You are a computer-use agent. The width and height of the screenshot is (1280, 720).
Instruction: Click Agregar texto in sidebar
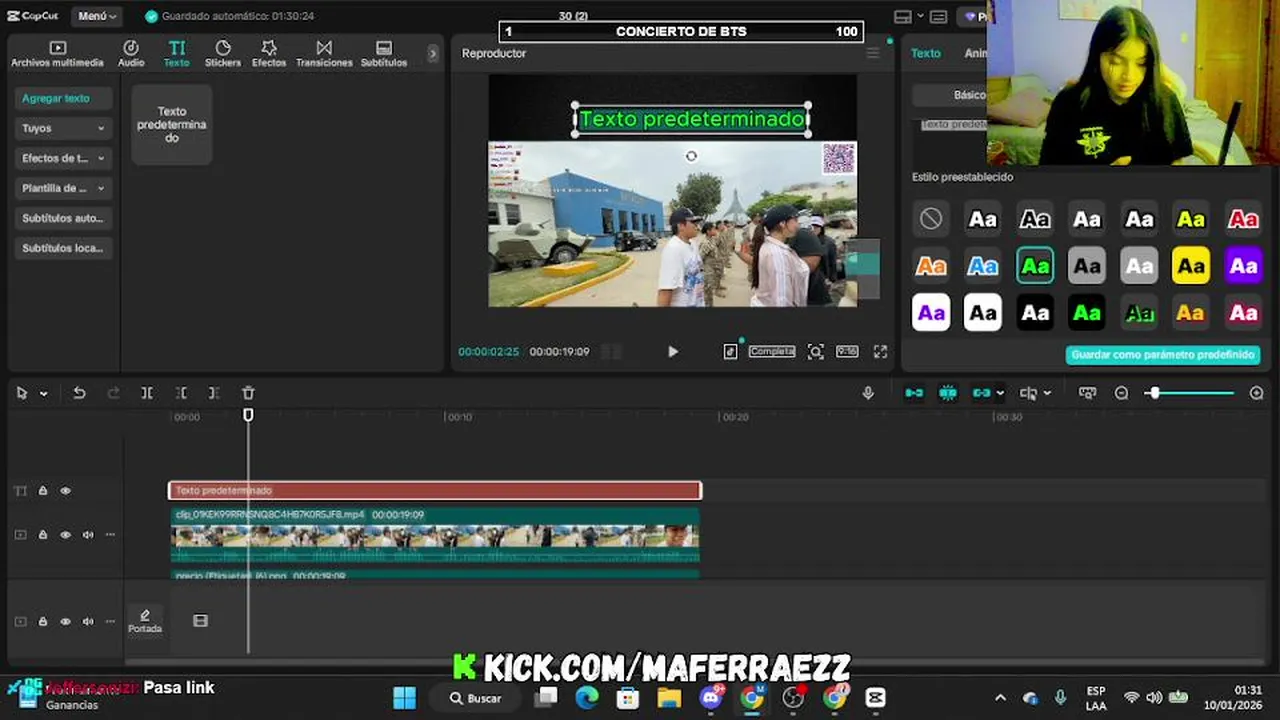click(x=63, y=98)
